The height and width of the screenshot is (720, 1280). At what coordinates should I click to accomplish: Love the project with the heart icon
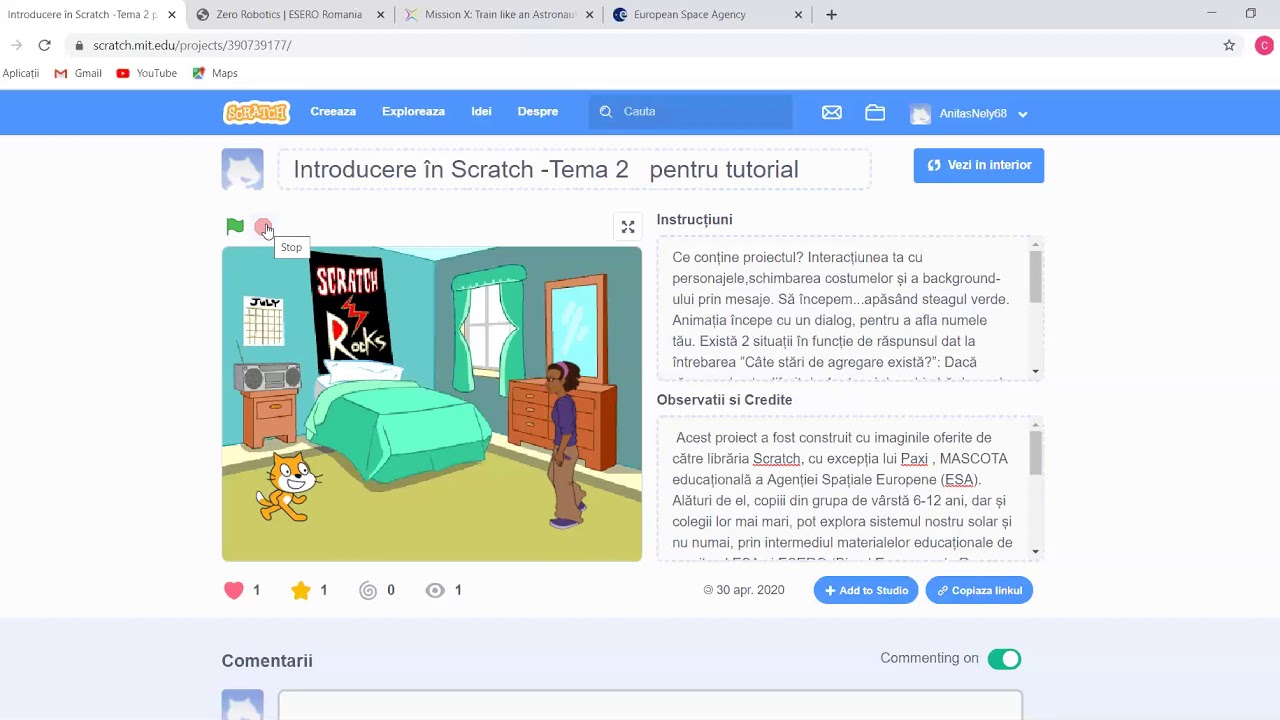pos(234,590)
